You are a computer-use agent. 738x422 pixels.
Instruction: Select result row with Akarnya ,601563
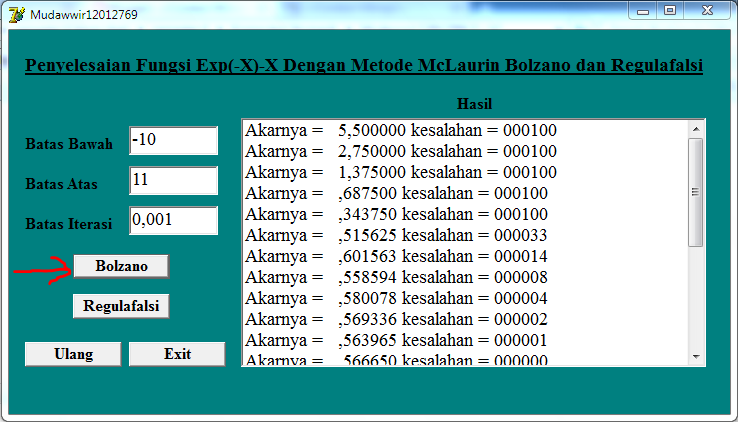465,256
